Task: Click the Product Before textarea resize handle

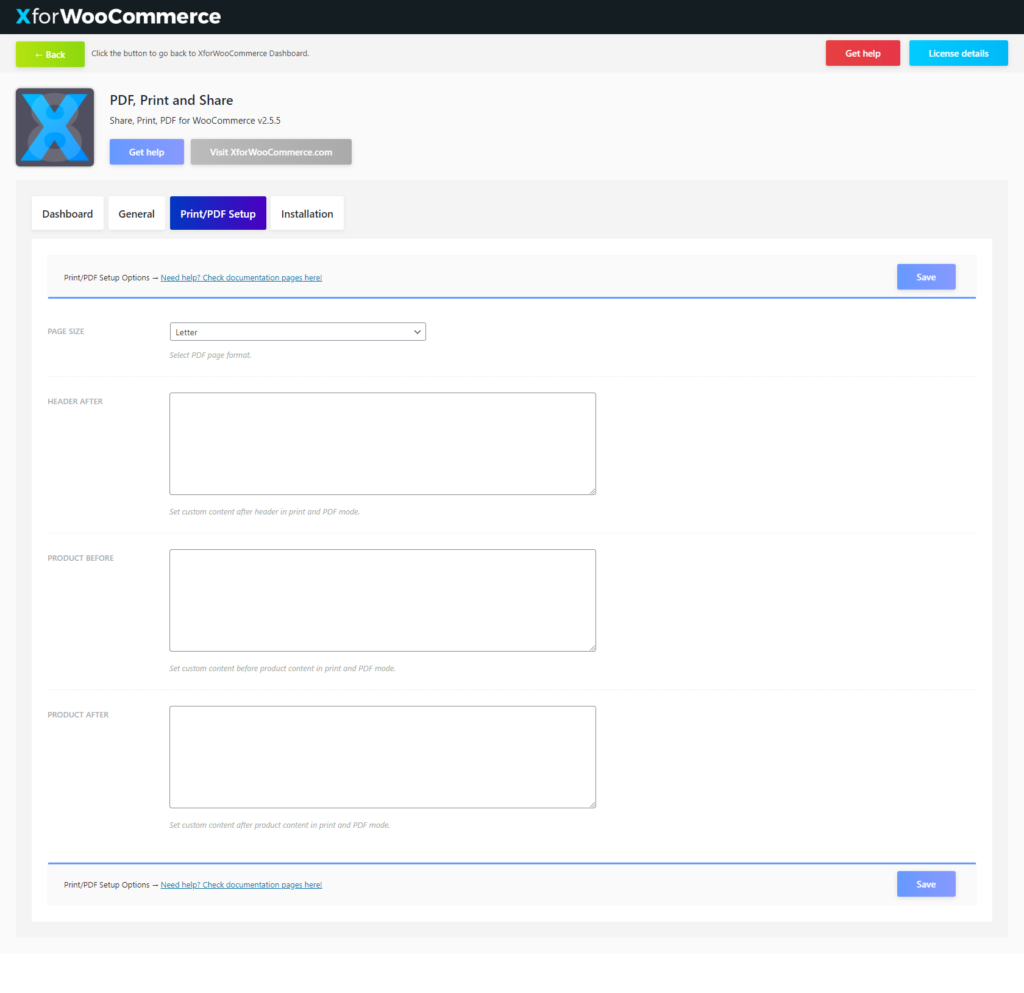Action: pyautogui.click(x=592, y=648)
